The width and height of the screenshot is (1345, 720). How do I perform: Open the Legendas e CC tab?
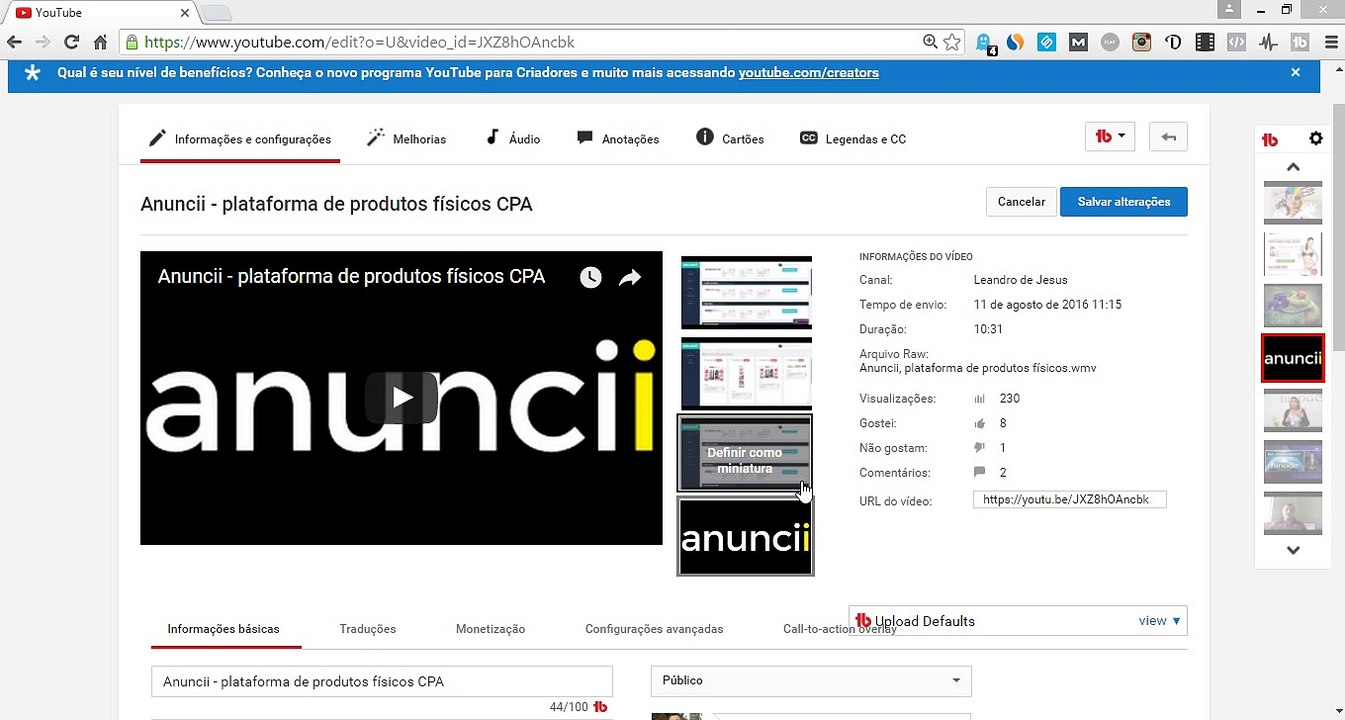[x=853, y=139]
